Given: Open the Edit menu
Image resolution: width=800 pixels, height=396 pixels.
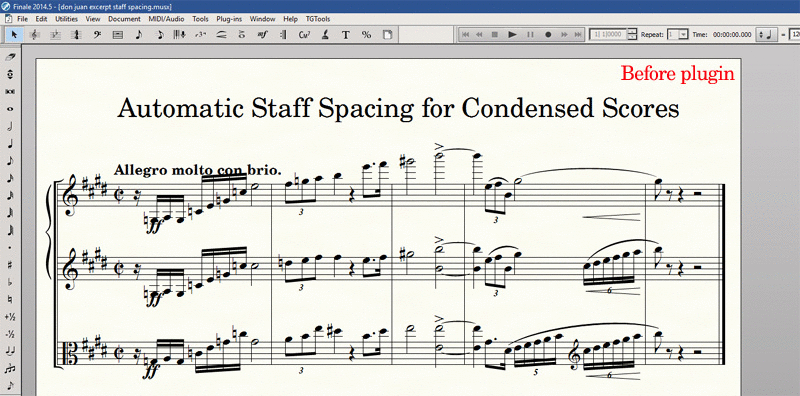Looking at the screenshot, I should (x=41, y=19).
